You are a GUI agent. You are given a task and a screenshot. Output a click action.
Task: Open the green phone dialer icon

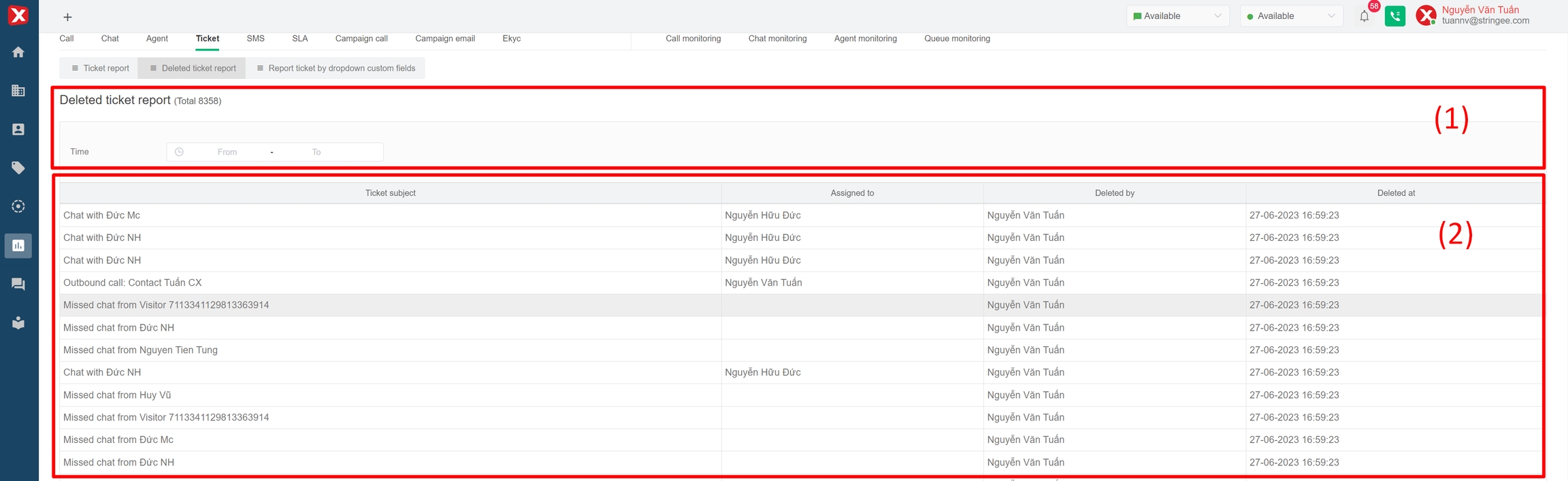point(1394,16)
